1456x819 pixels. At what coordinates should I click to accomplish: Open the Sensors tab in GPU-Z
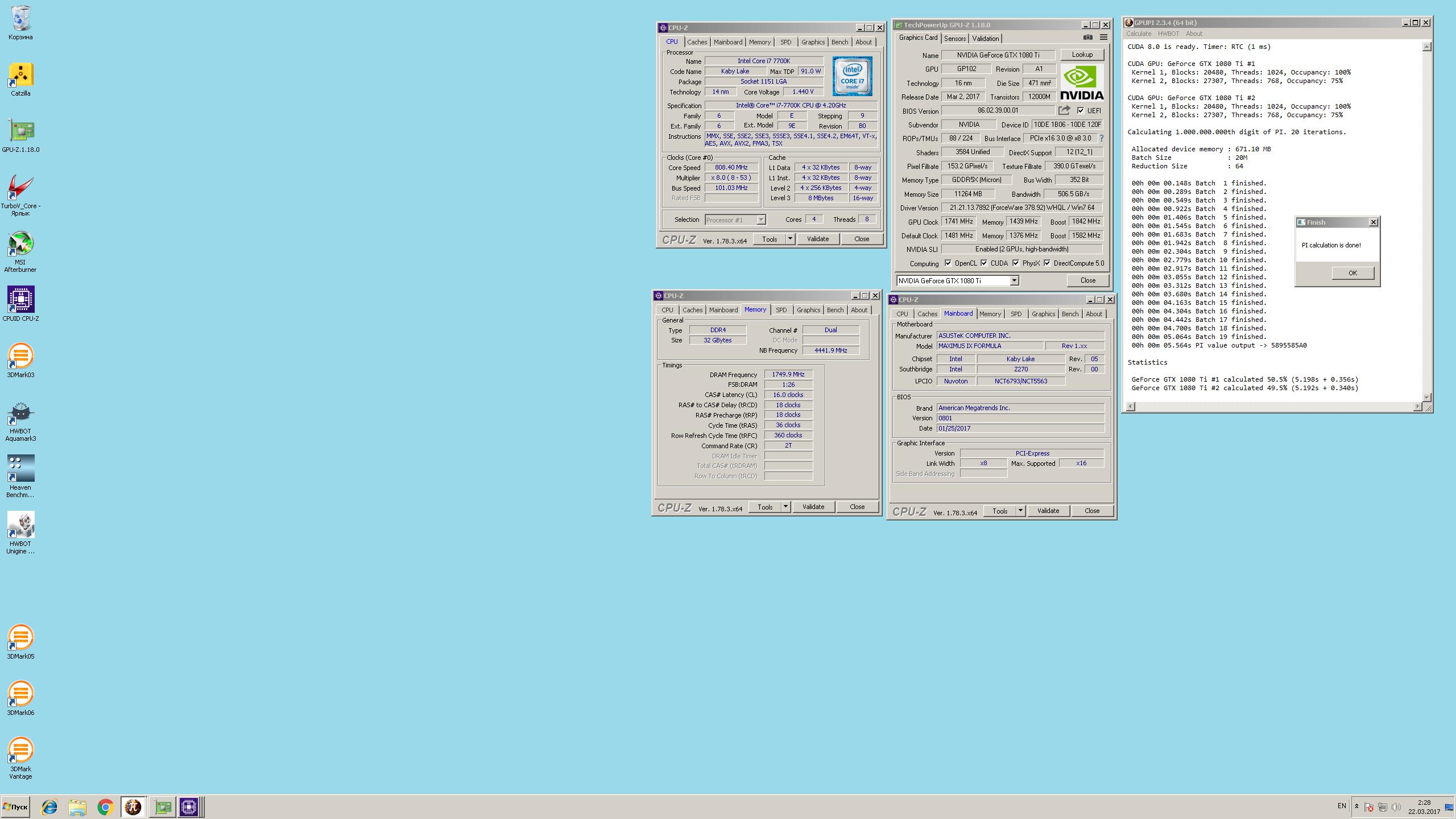(x=955, y=38)
